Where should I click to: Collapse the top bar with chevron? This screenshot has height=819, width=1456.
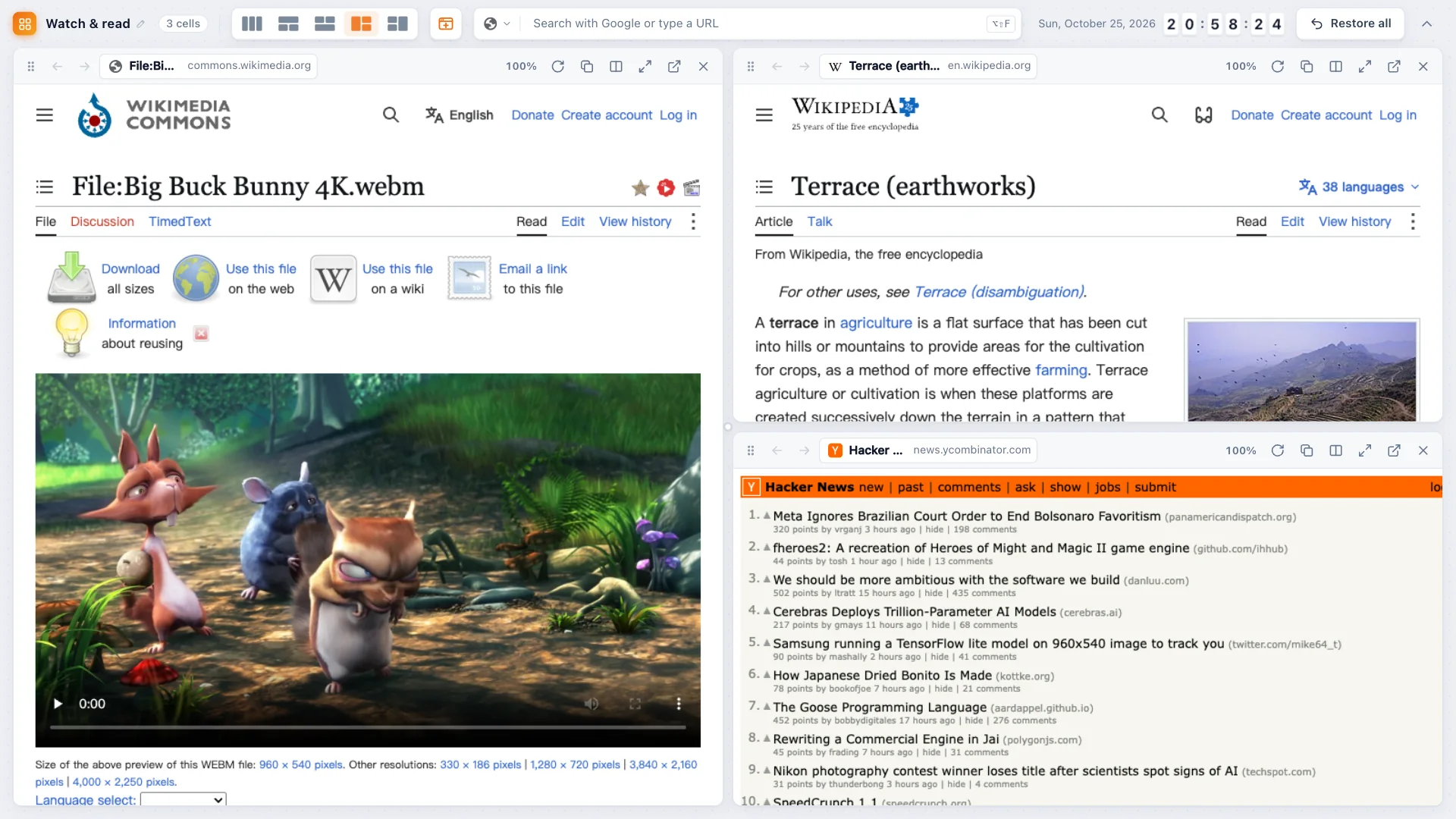tap(1426, 24)
